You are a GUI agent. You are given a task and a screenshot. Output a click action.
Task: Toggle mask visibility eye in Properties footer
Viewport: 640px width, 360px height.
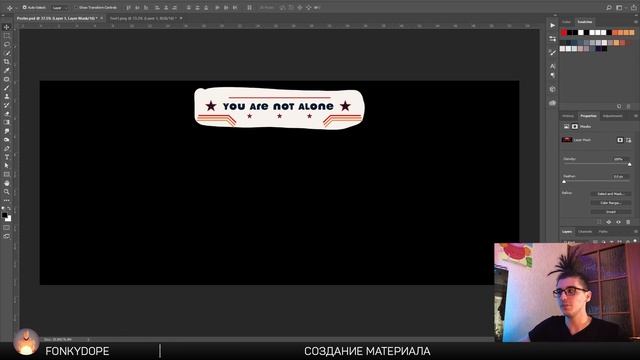618,222
